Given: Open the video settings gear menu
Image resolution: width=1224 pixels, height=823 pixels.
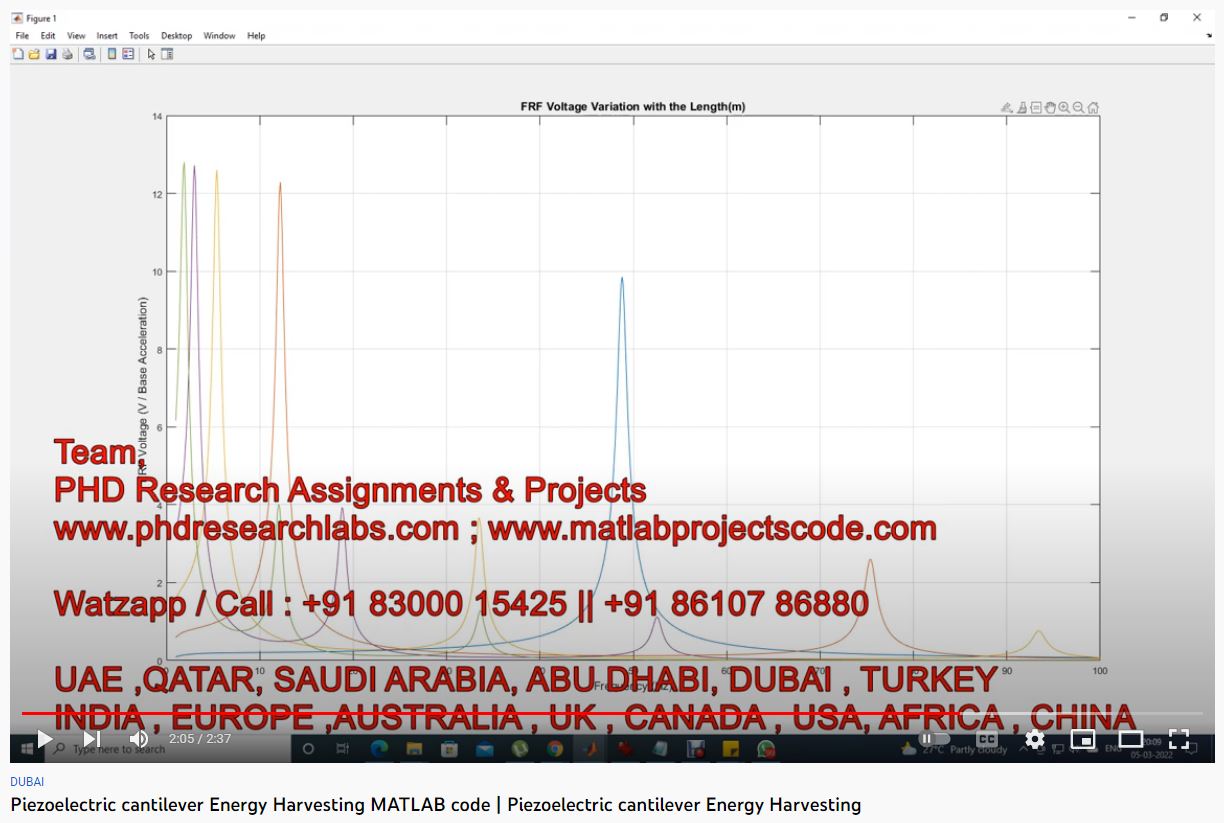Looking at the screenshot, I should click(1035, 739).
